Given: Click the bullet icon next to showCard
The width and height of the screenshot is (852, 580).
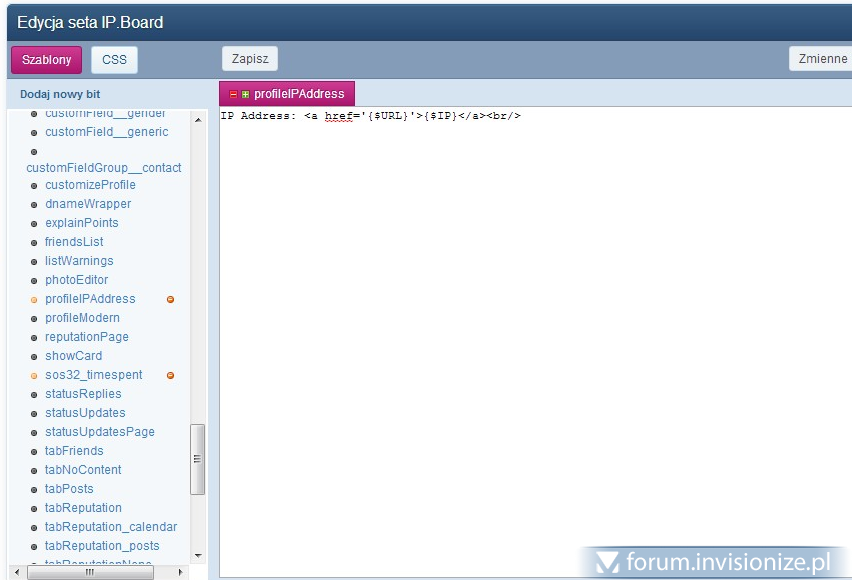Looking at the screenshot, I should tap(34, 356).
